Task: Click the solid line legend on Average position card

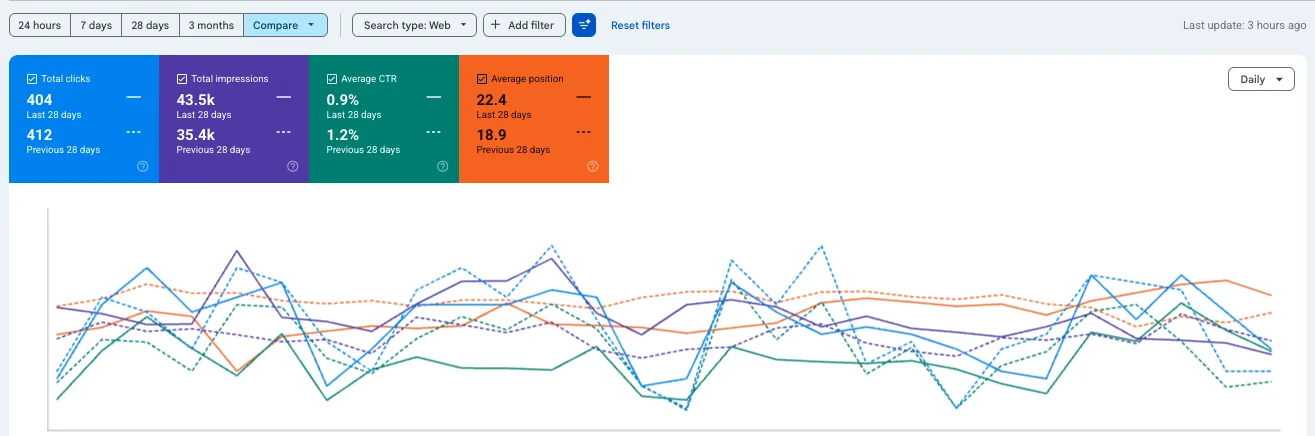Action: (584, 97)
